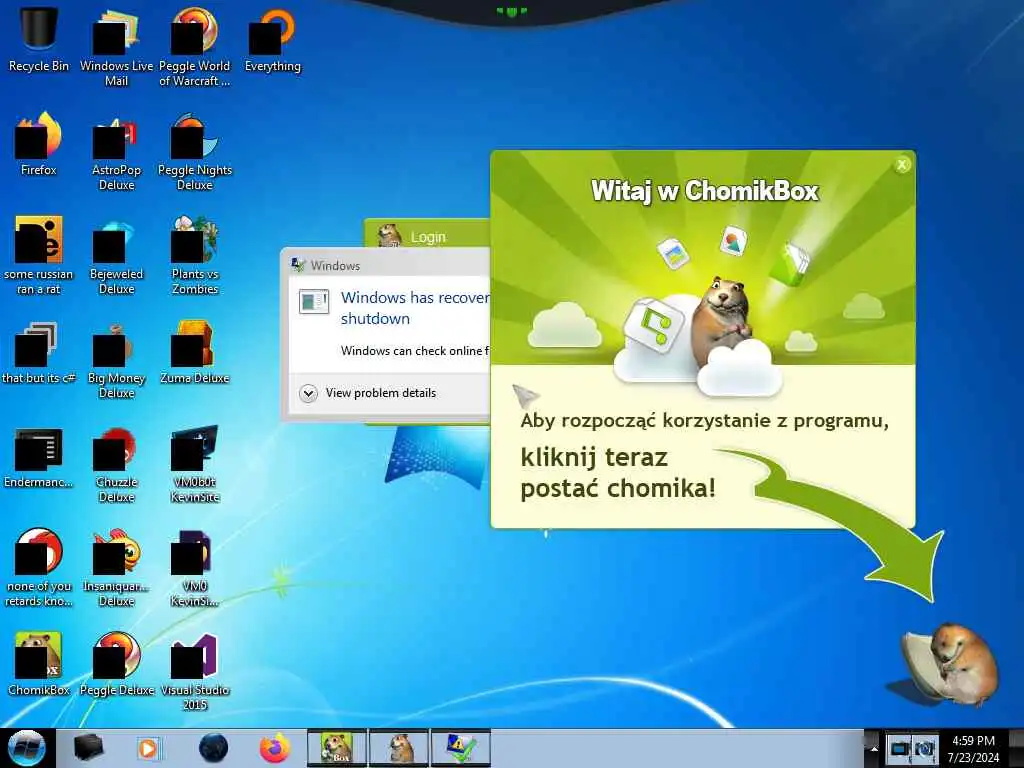Click the camera tray icon
1024x768 pixels.
(x=924, y=748)
